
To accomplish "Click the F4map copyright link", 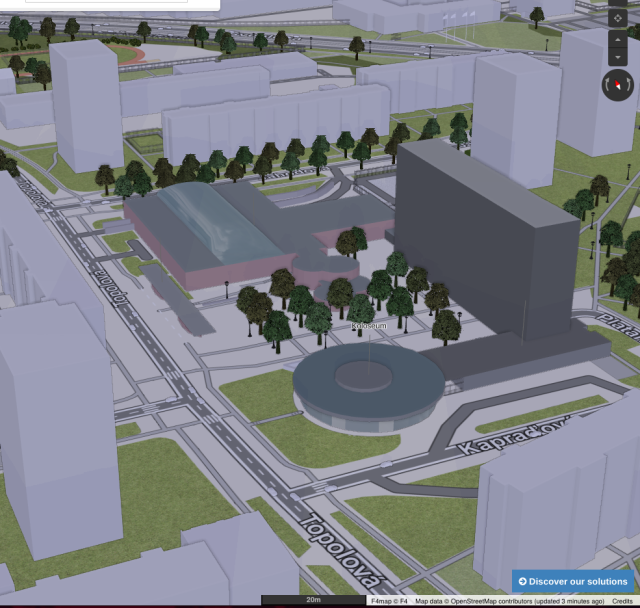I will coord(379,602).
